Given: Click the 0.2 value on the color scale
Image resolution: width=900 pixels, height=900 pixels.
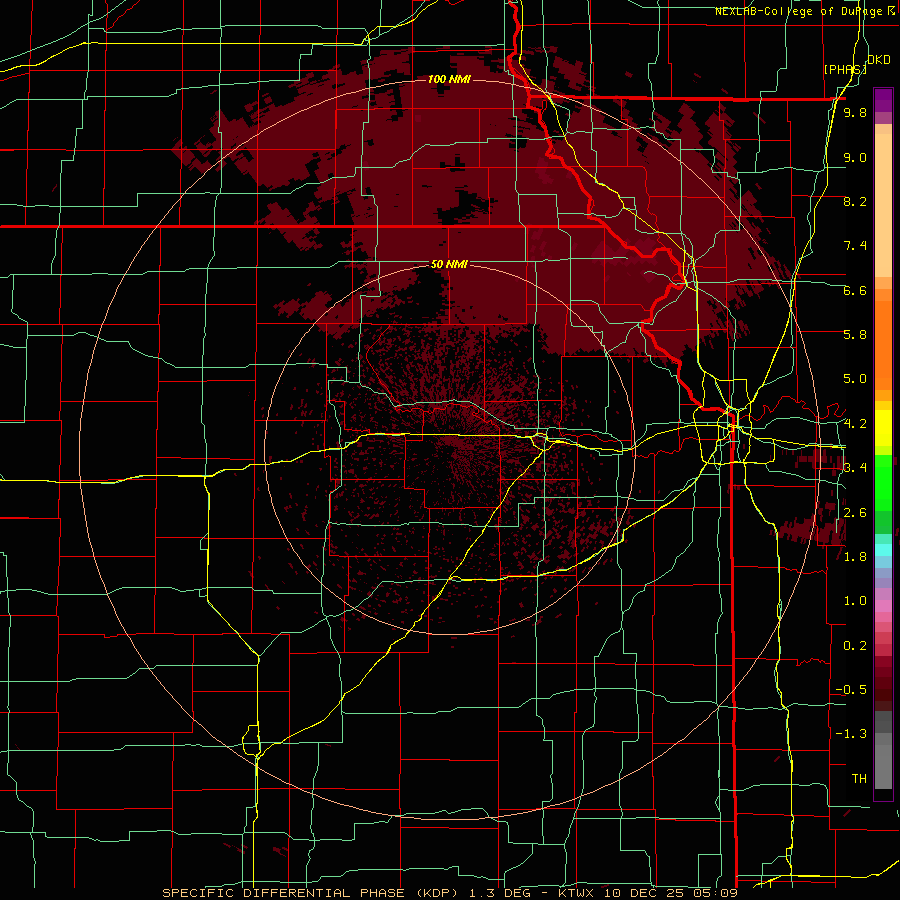Looking at the screenshot, I should (x=855, y=645).
